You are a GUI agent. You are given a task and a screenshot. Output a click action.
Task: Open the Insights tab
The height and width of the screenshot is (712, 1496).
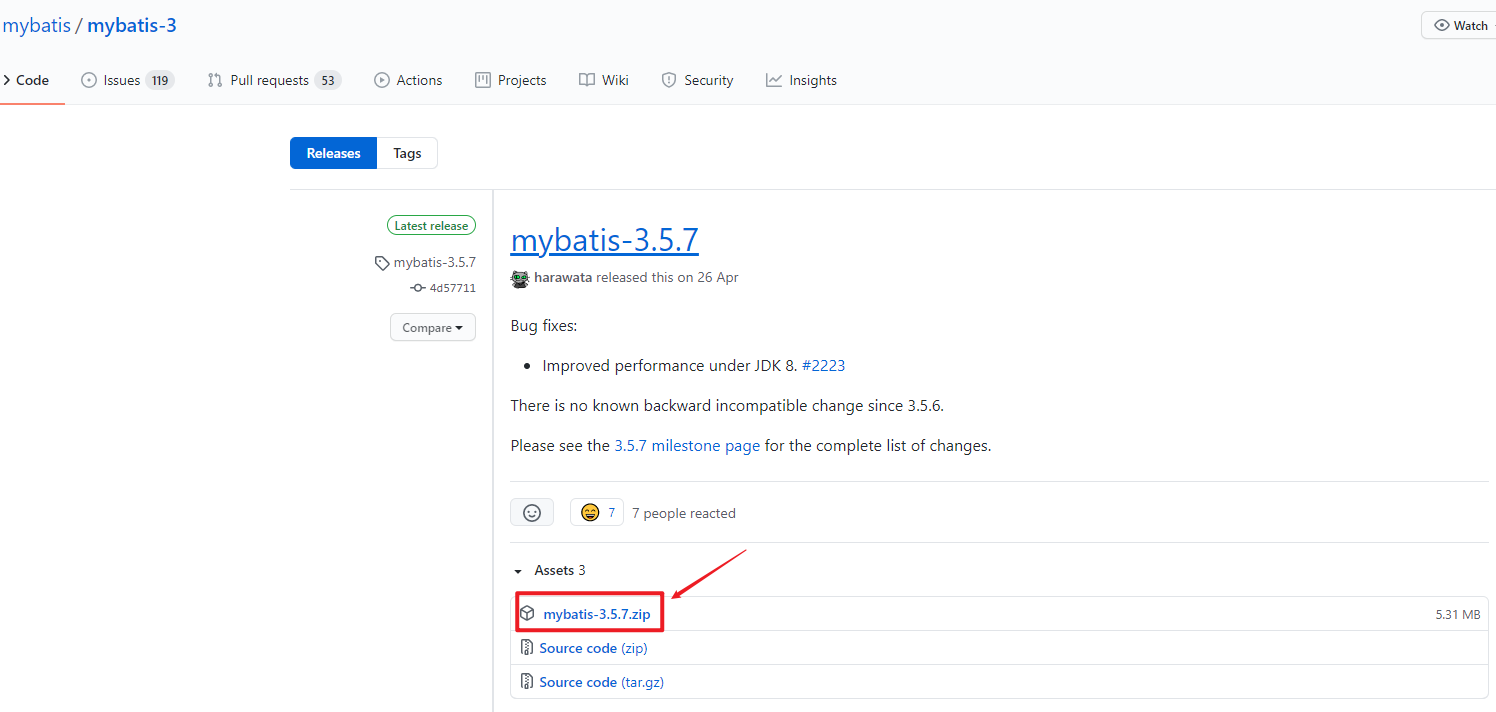point(801,80)
